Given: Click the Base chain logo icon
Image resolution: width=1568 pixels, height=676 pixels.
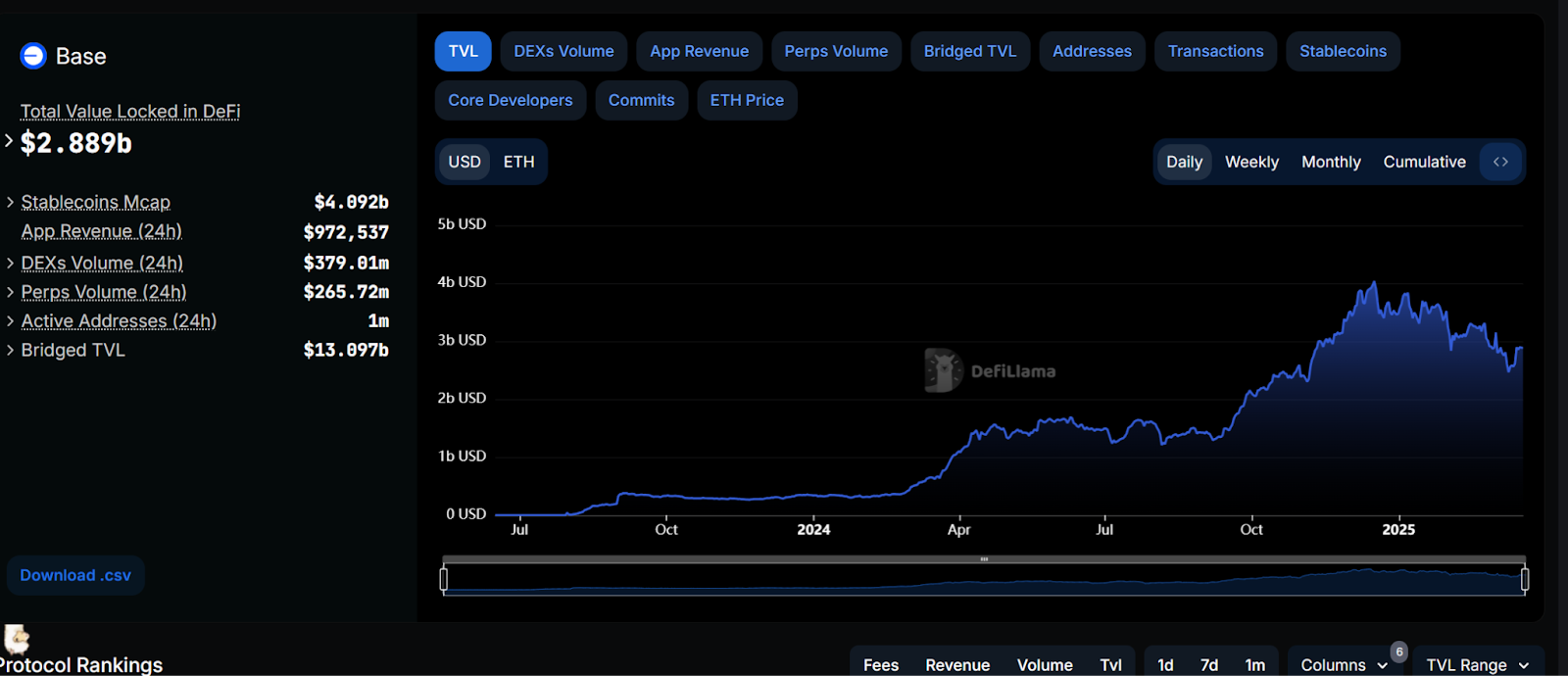Looking at the screenshot, I should (33, 56).
